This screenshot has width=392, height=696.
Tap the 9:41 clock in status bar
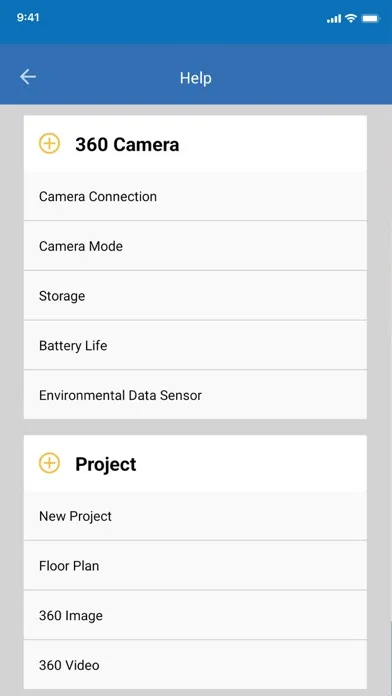point(28,18)
